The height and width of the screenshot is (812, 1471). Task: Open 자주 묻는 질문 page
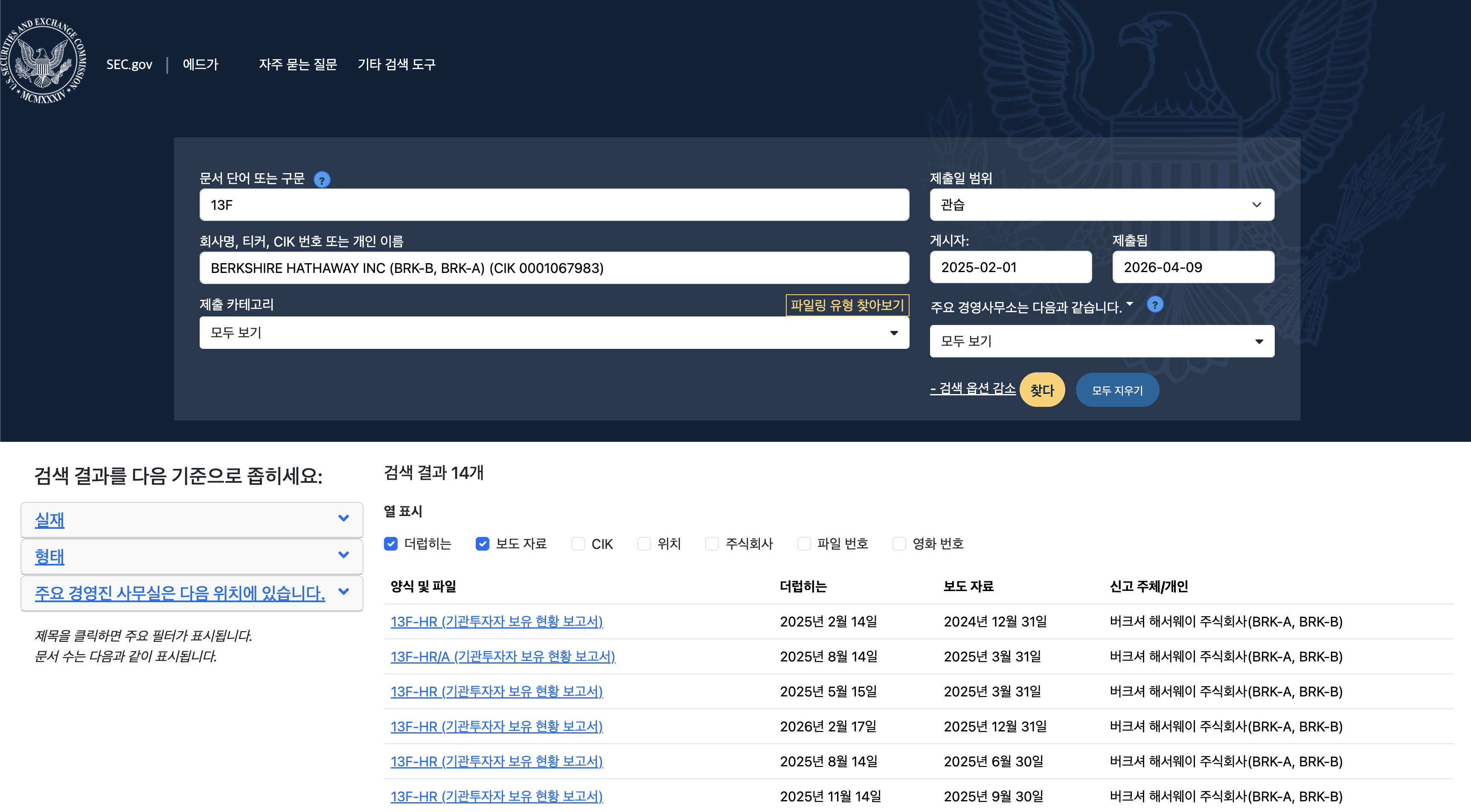[297, 64]
